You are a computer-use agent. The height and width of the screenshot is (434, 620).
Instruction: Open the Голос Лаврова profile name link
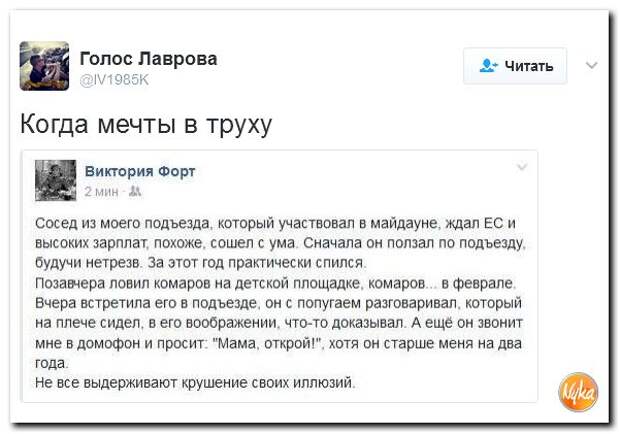click(148, 59)
